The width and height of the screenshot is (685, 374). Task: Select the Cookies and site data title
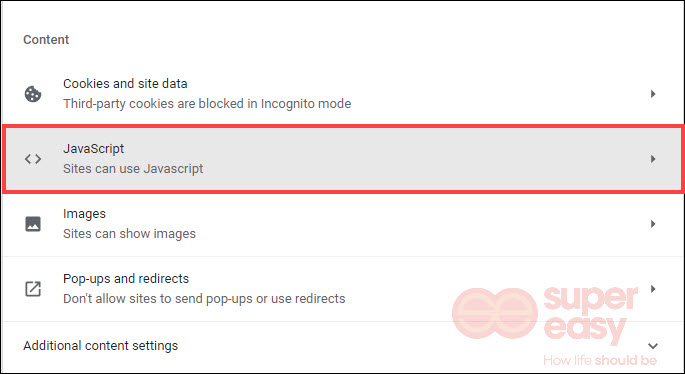(x=125, y=83)
